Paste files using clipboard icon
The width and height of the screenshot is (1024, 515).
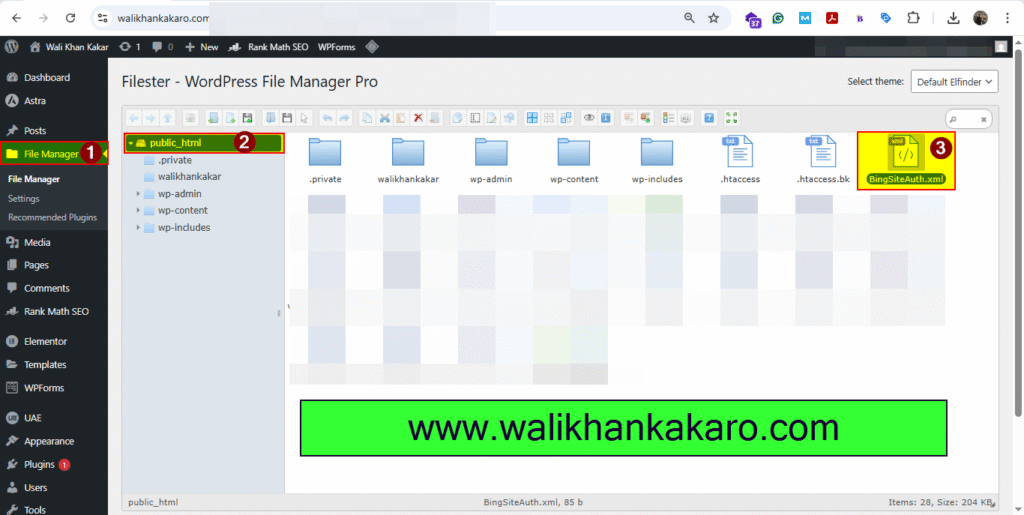tap(401, 118)
